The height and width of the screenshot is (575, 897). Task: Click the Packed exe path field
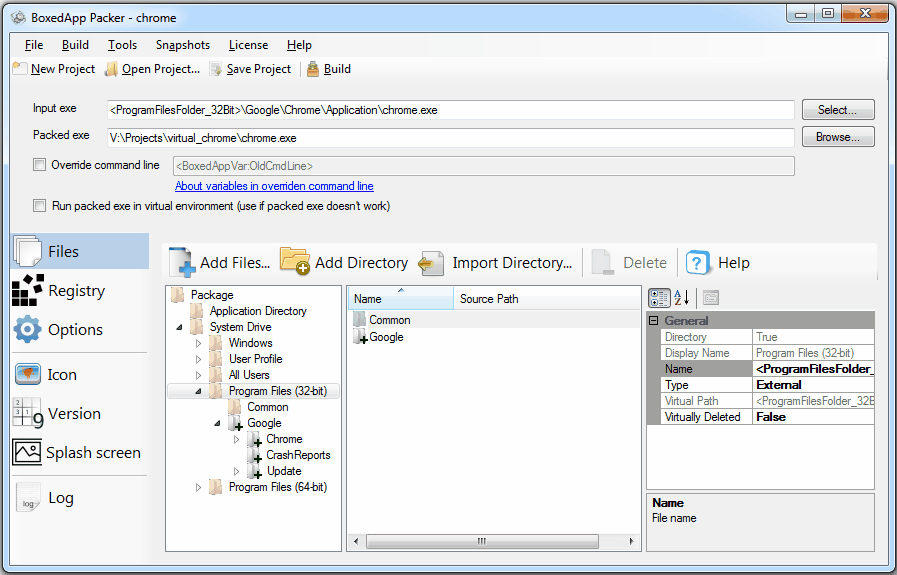point(451,138)
